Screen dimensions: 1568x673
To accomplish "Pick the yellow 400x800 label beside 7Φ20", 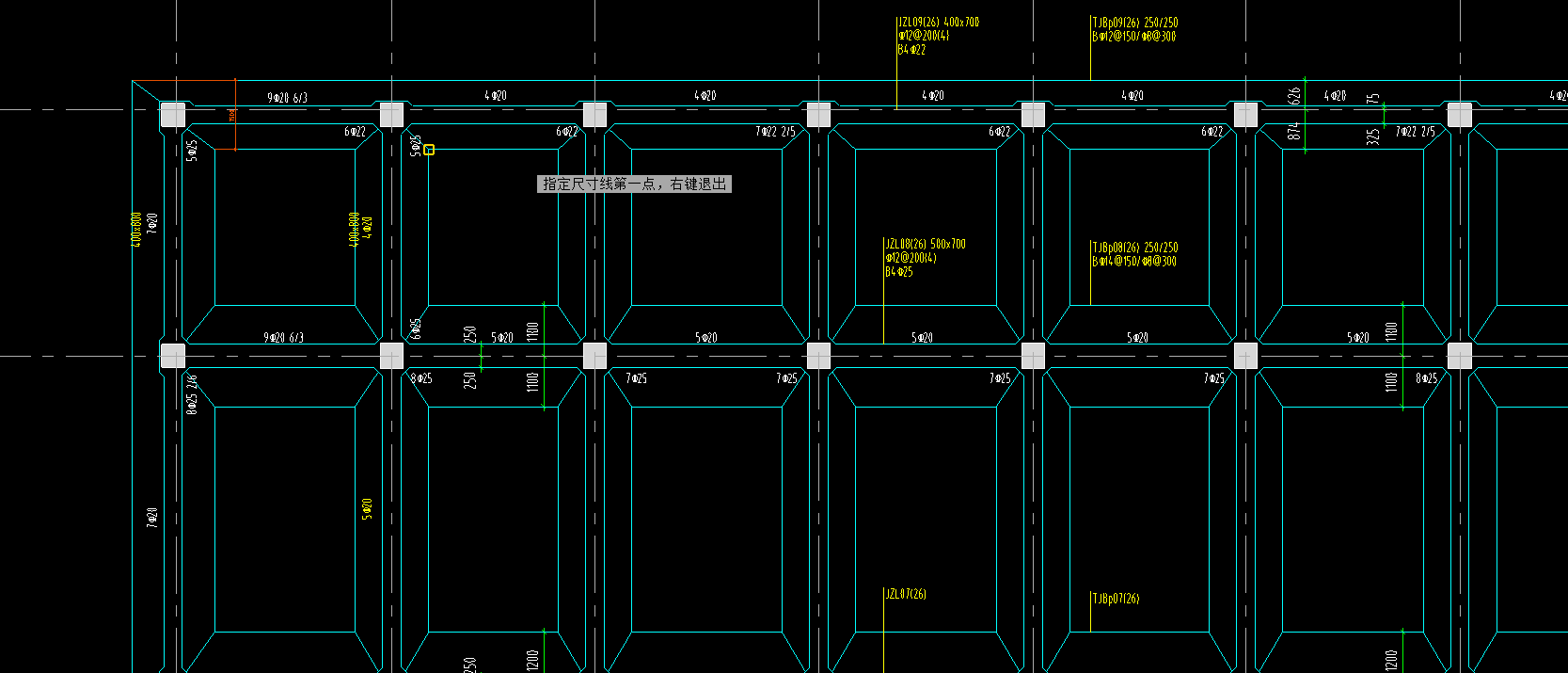I will (x=136, y=229).
